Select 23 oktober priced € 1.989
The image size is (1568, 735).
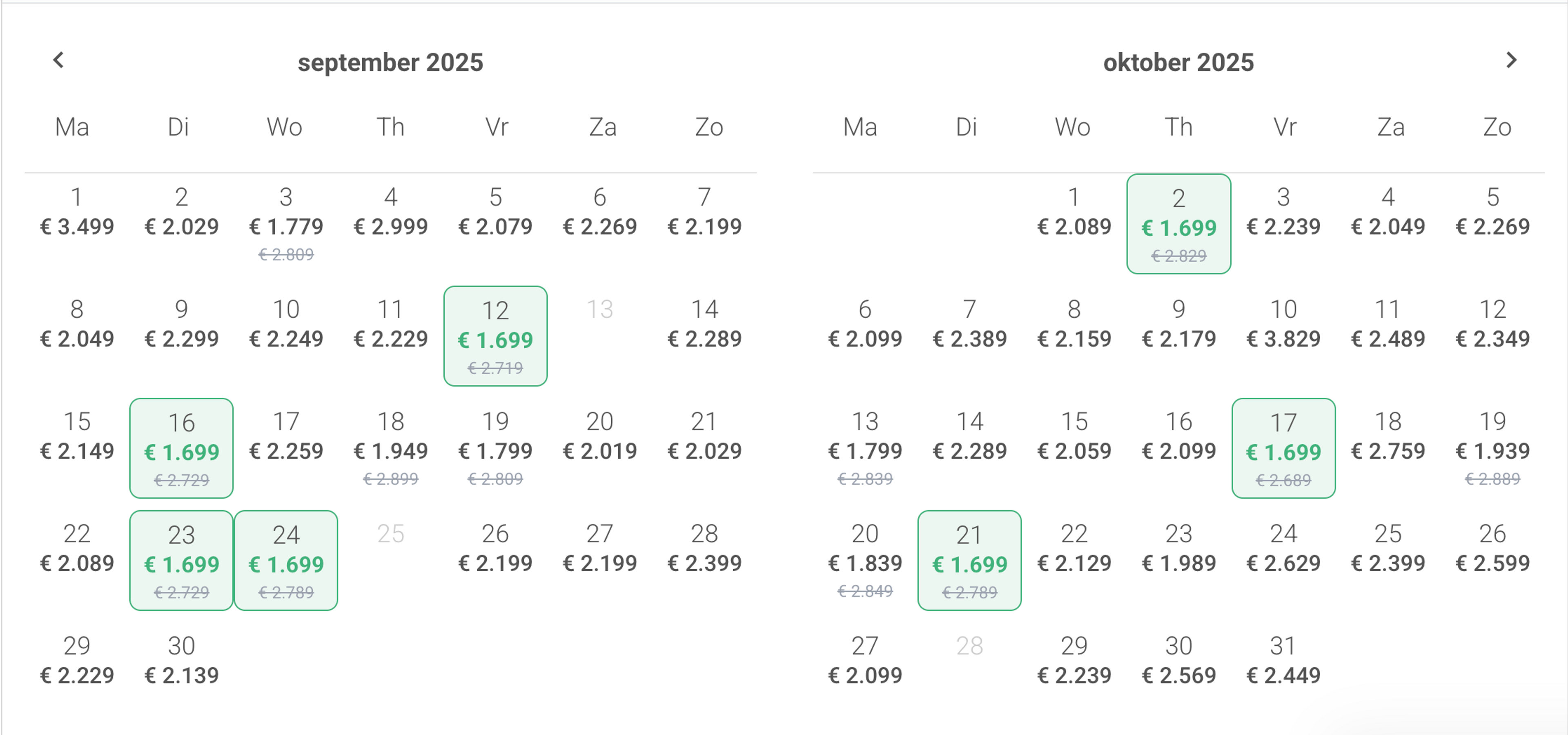tap(1179, 548)
